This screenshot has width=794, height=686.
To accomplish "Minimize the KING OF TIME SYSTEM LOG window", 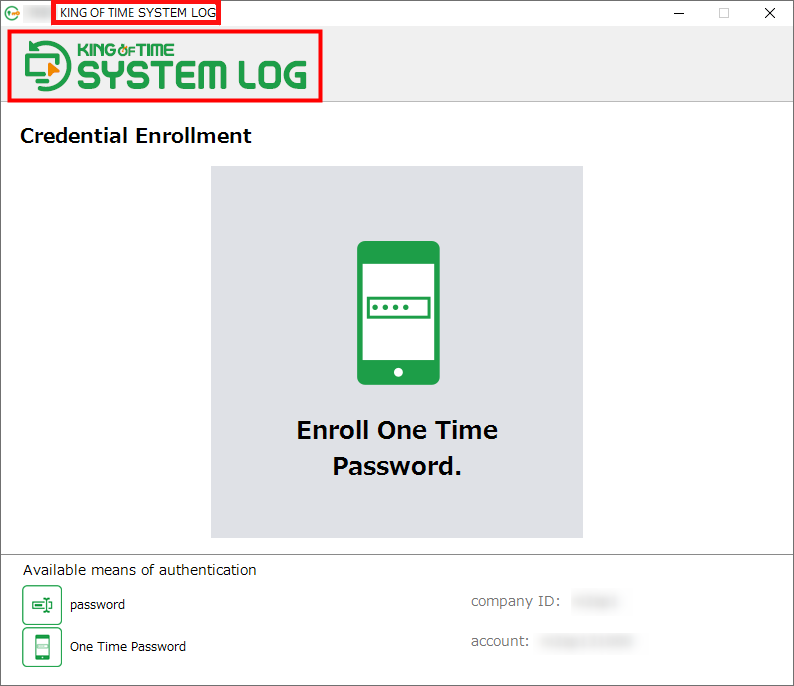I will click(x=679, y=13).
